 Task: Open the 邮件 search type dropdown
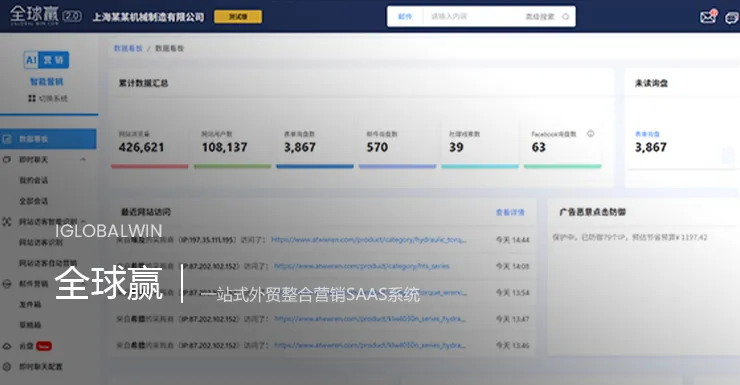tap(405, 17)
